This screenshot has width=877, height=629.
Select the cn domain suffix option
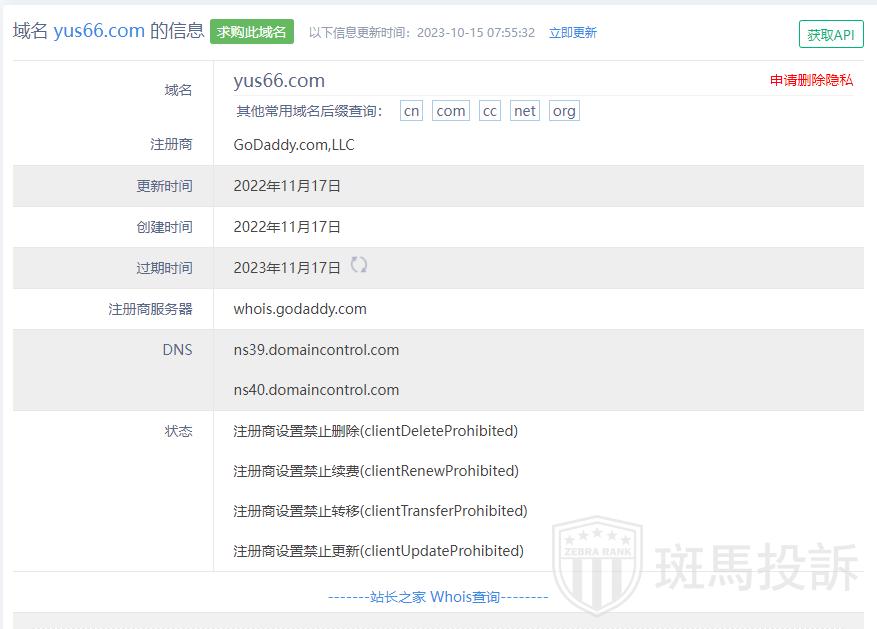[x=411, y=111]
